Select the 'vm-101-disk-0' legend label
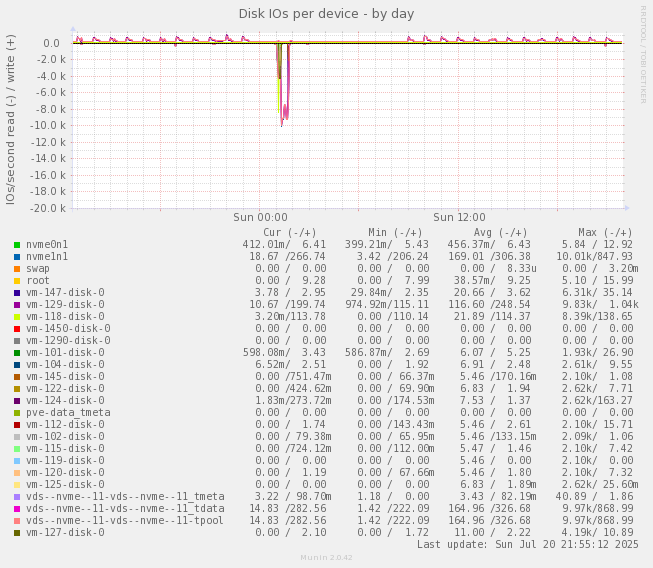The height and width of the screenshot is (568, 653). pyautogui.click(x=65, y=353)
